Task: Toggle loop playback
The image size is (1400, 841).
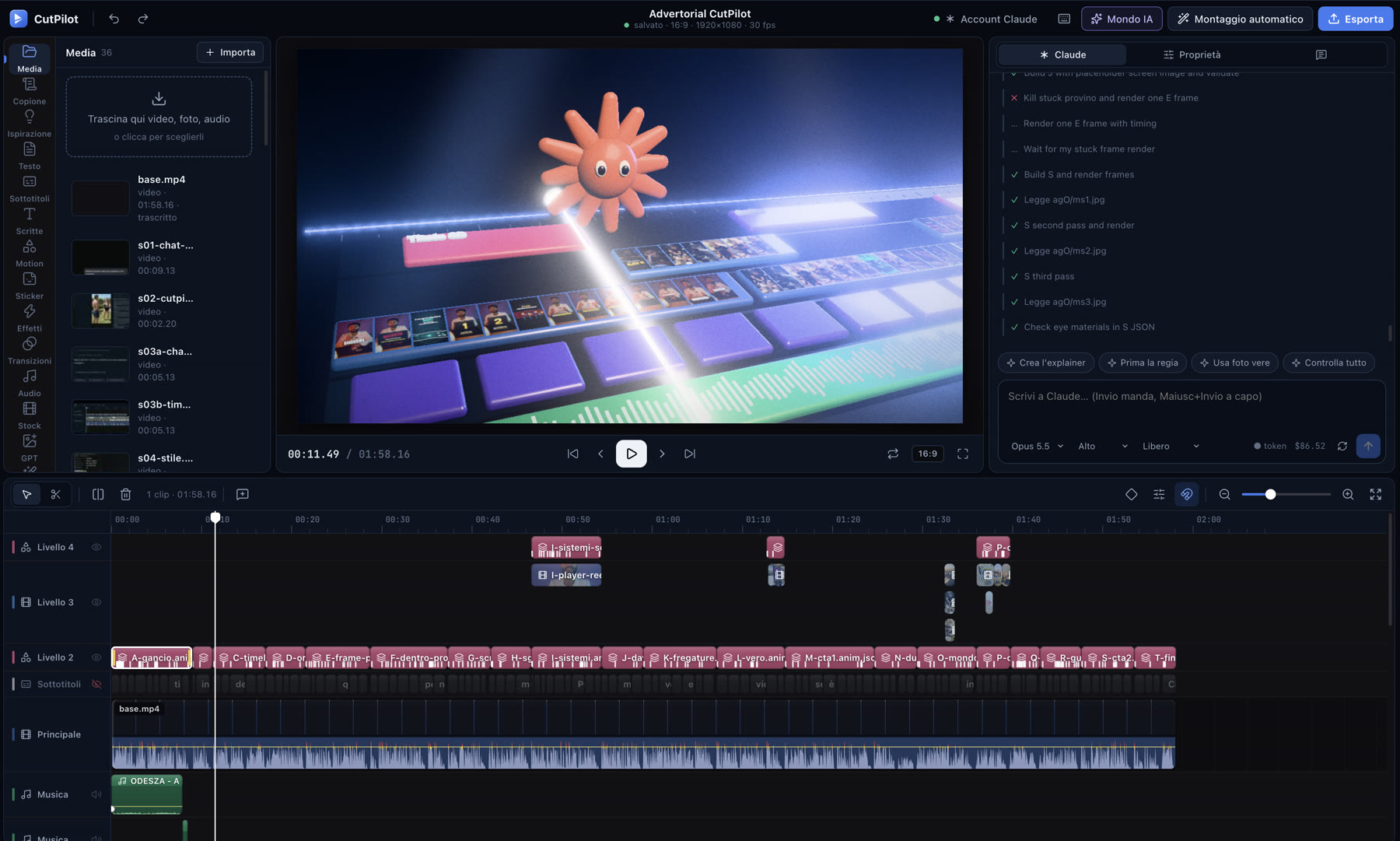Action: click(x=893, y=454)
